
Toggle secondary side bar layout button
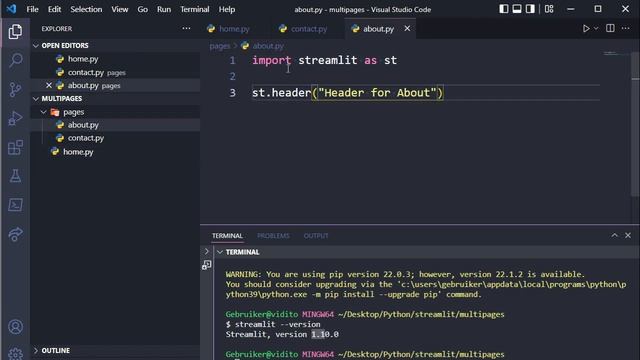(530, 9)
